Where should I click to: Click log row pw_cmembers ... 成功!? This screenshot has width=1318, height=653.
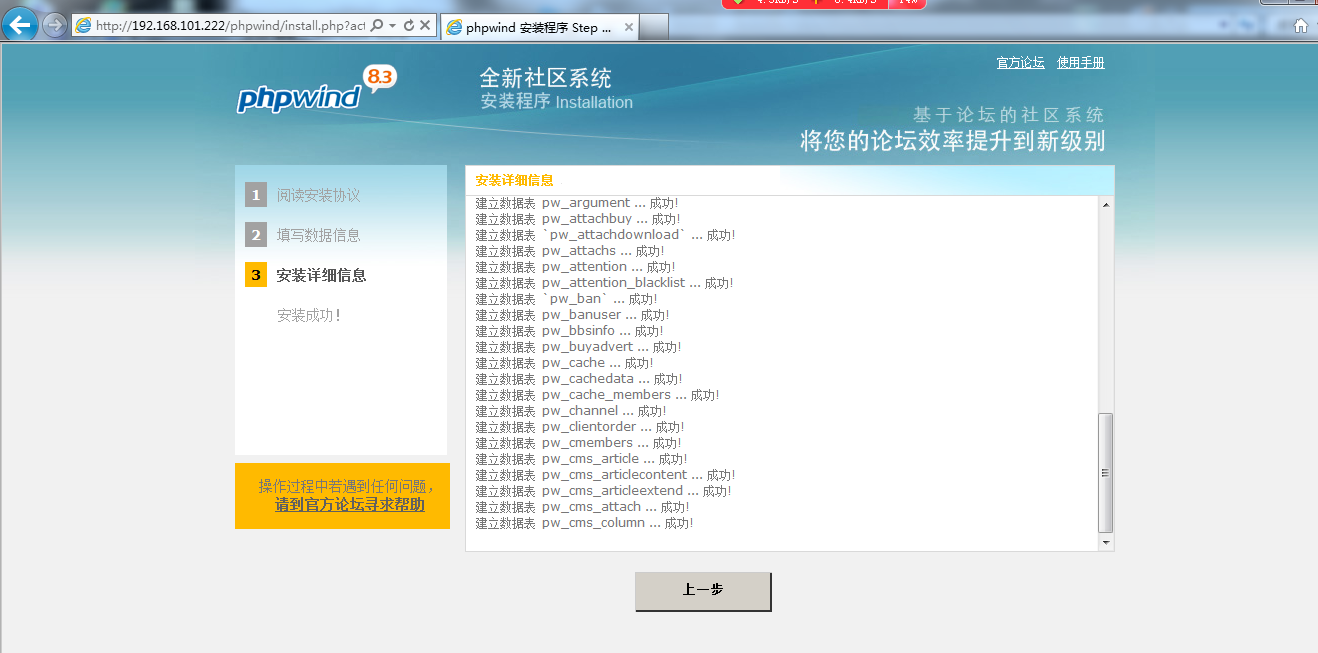click(x=578, y=443)
